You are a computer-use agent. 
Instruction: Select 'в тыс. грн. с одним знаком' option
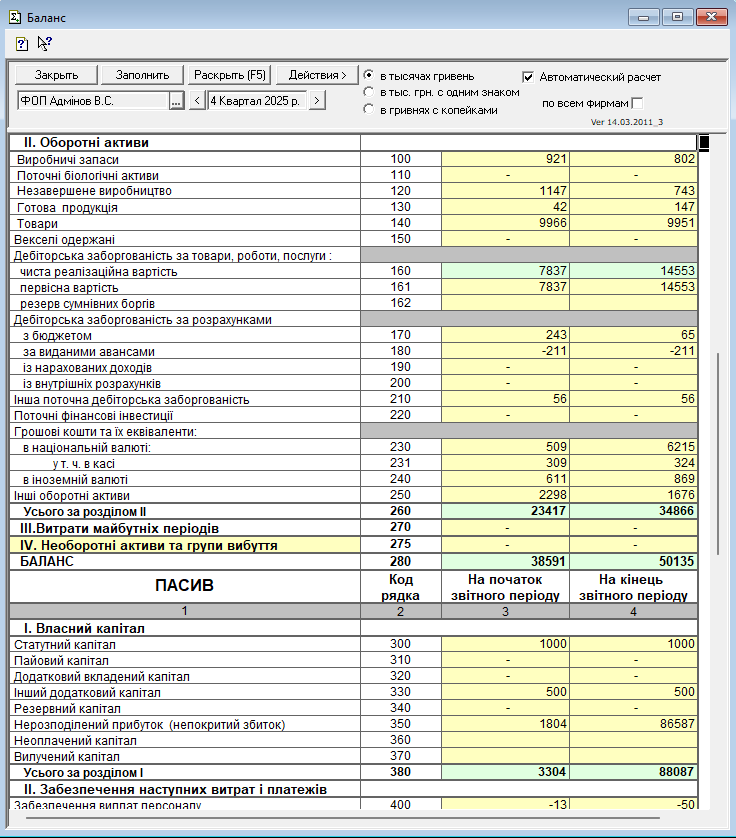(369, 92)
